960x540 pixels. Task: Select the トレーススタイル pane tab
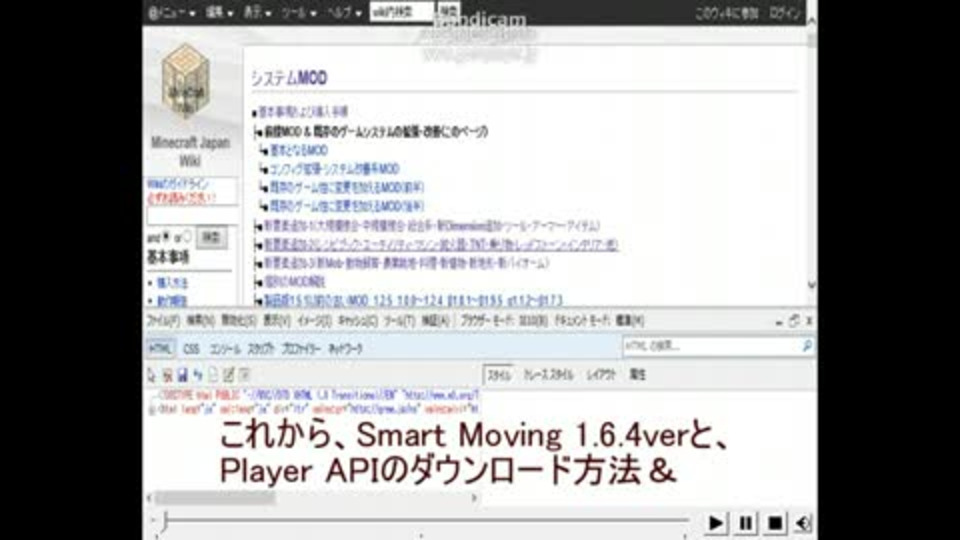pos(548,375)
